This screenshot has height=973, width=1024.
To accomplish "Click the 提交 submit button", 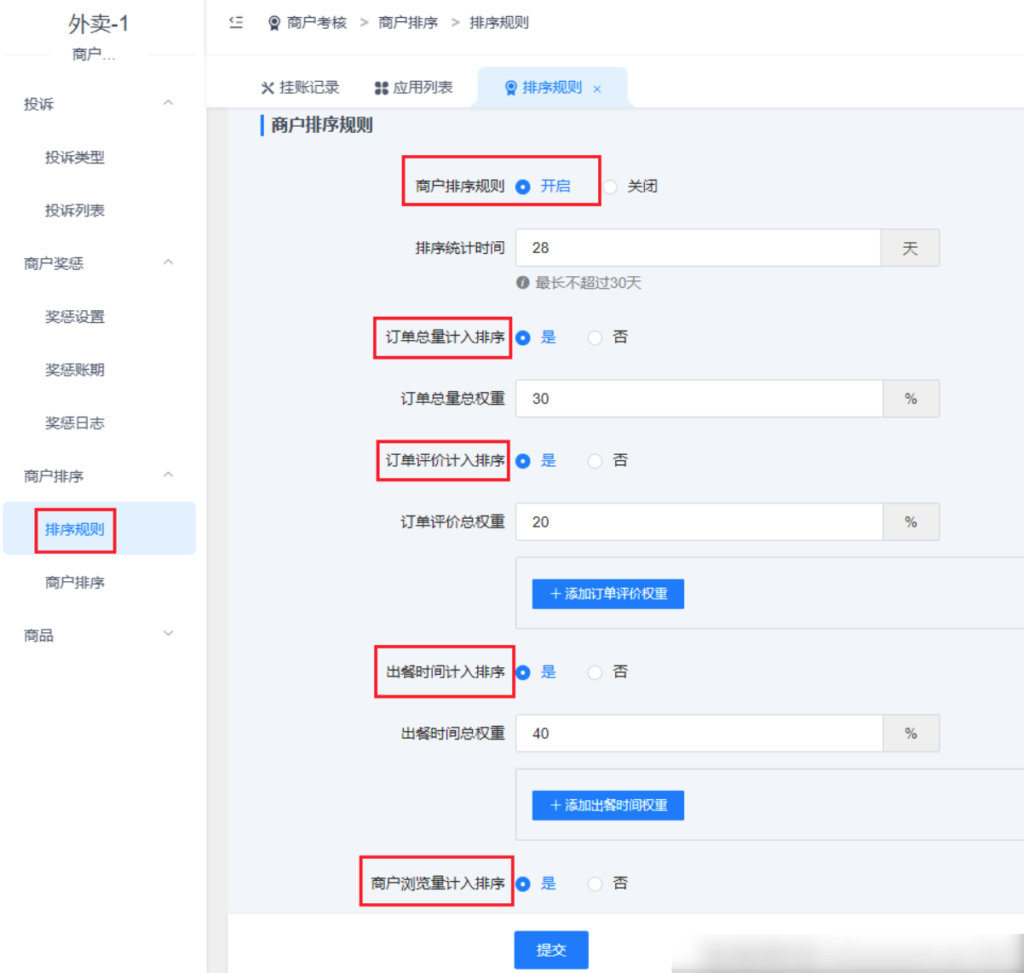I will 550,950.
